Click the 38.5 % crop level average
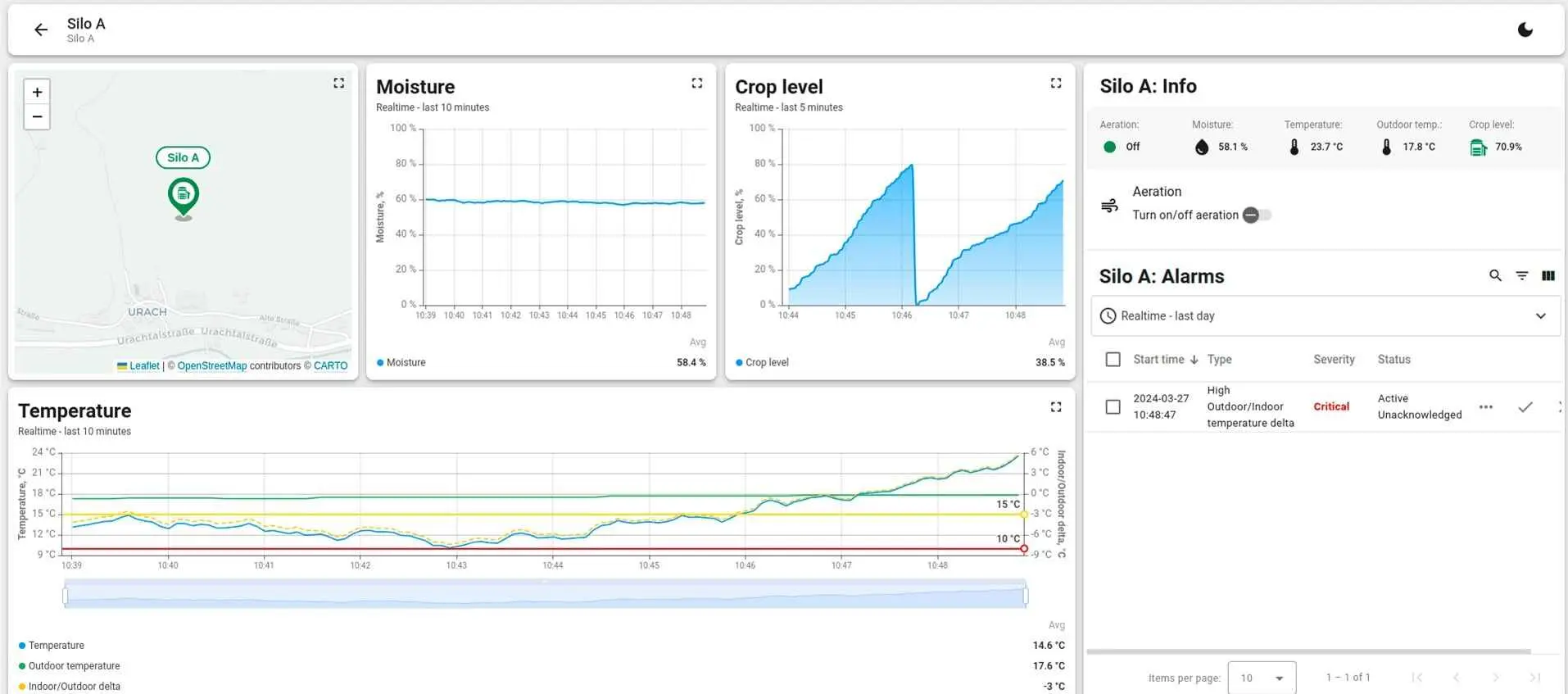Image resolution: width=1568 pixels, height=694 pixels. click(1049, 362)
